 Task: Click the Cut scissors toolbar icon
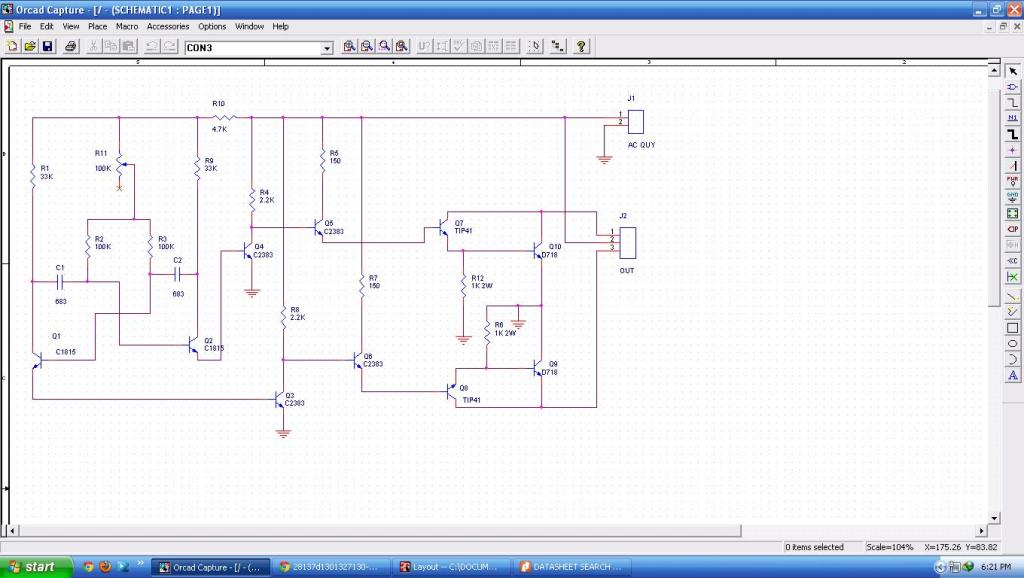pos(93,46)
